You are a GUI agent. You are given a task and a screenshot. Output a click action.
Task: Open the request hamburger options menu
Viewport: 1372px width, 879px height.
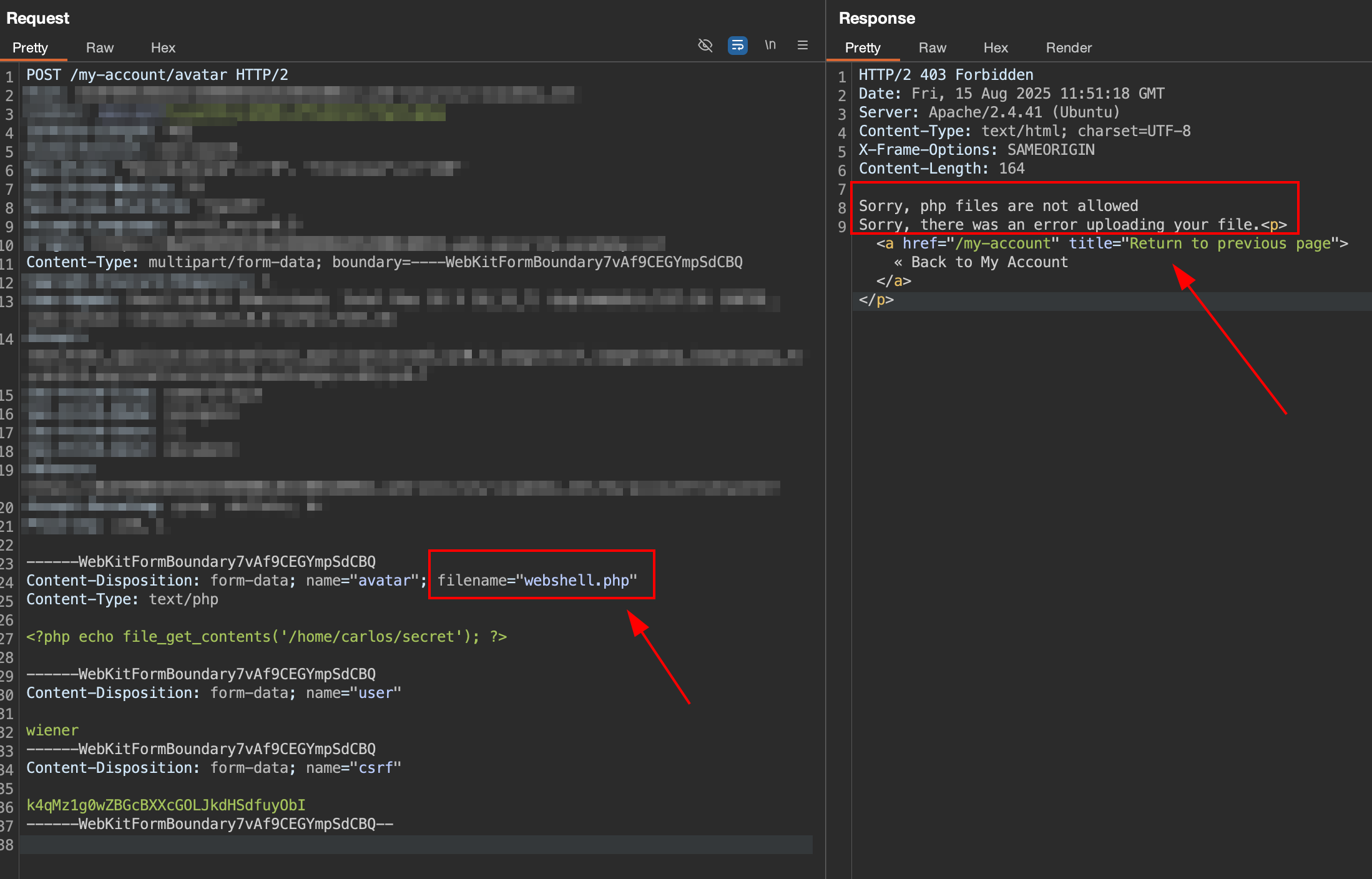point(803,45)
